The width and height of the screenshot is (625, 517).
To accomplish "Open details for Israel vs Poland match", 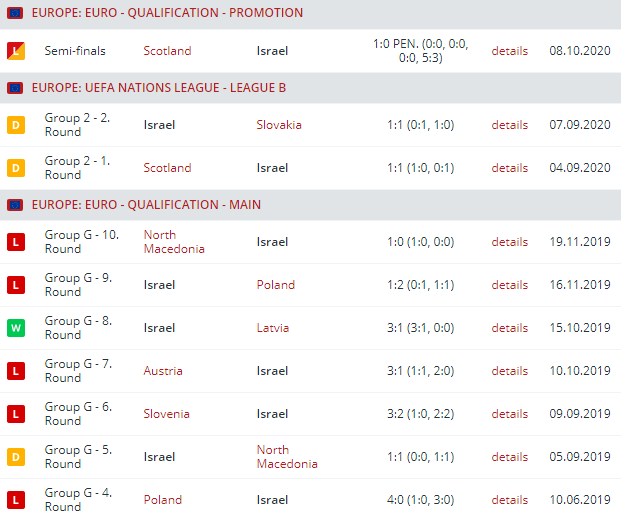I will [x=509, y=285].
